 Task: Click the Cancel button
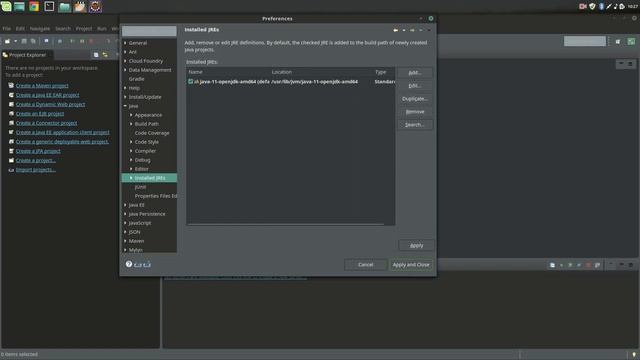pos(365,264)
